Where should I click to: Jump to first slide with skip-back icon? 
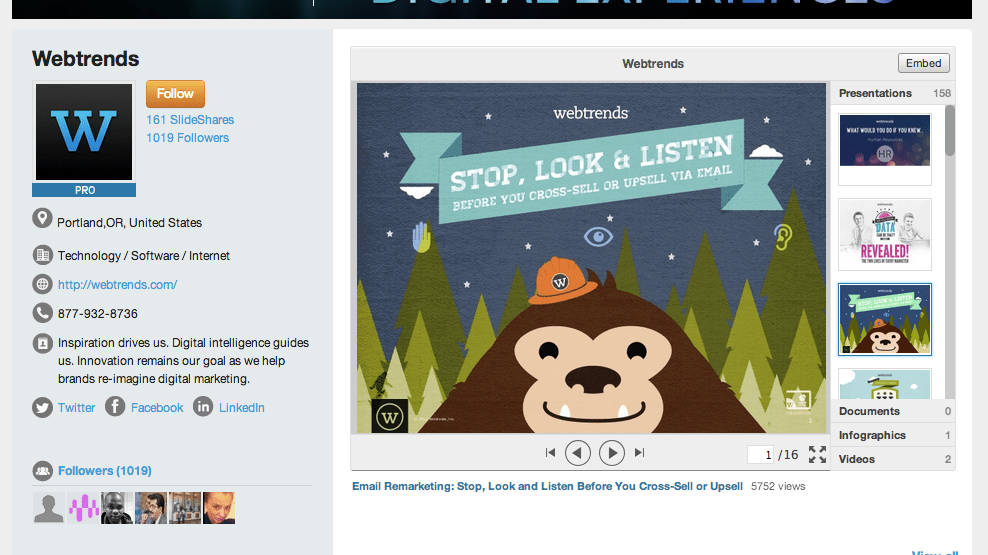pos(550,452)
